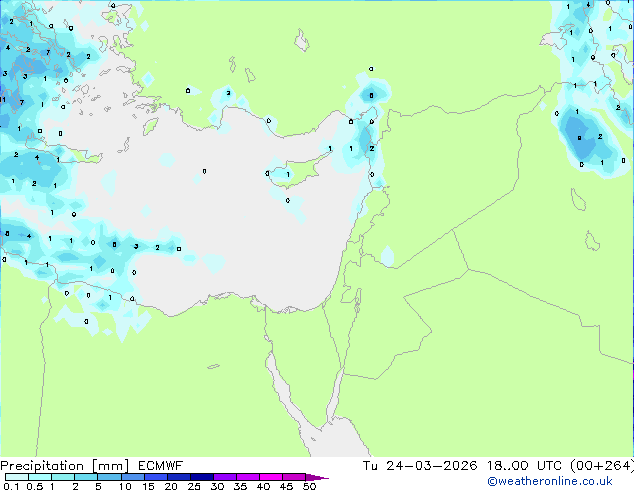Select the 0.1 mm lightest cyan legend swatch

coord(10,478)
